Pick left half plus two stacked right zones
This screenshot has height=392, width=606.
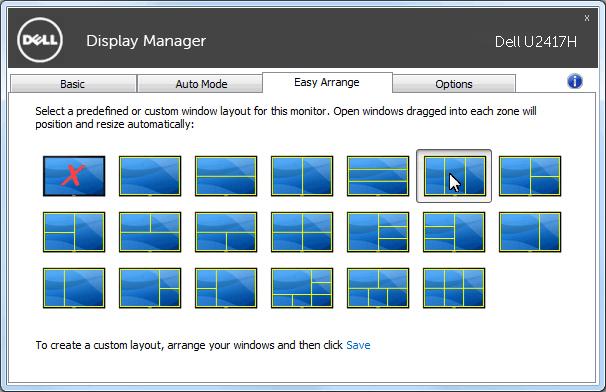530,176
